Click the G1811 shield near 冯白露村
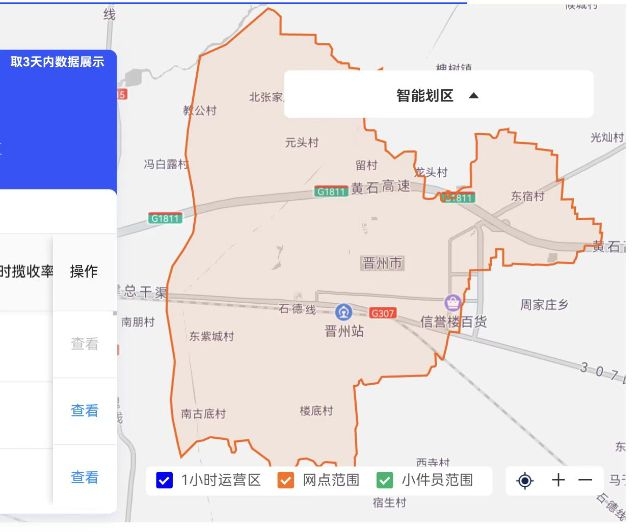The image size is (640, 532). [164, 218]
